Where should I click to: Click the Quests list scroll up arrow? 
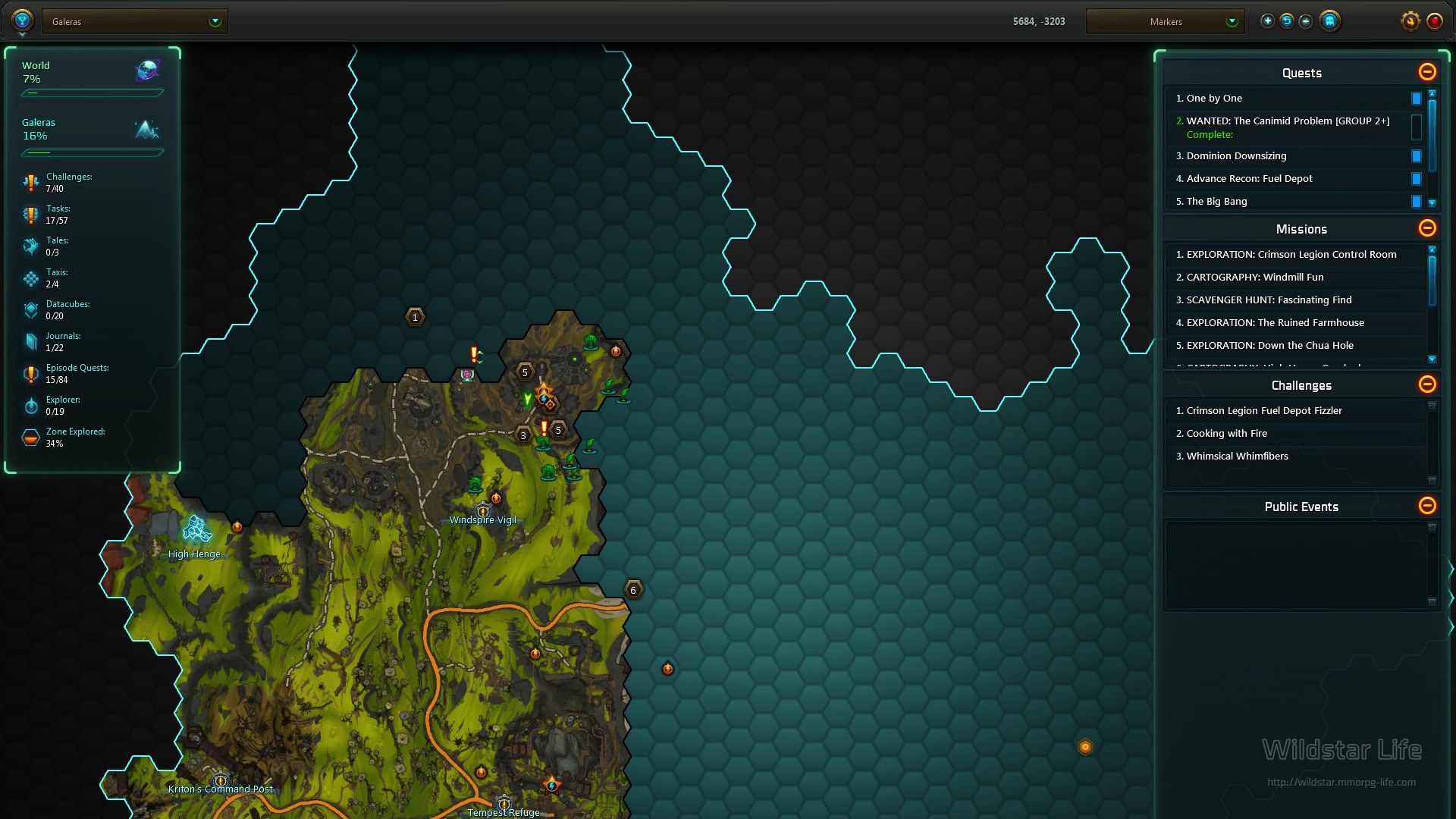tap(1432, 94)
